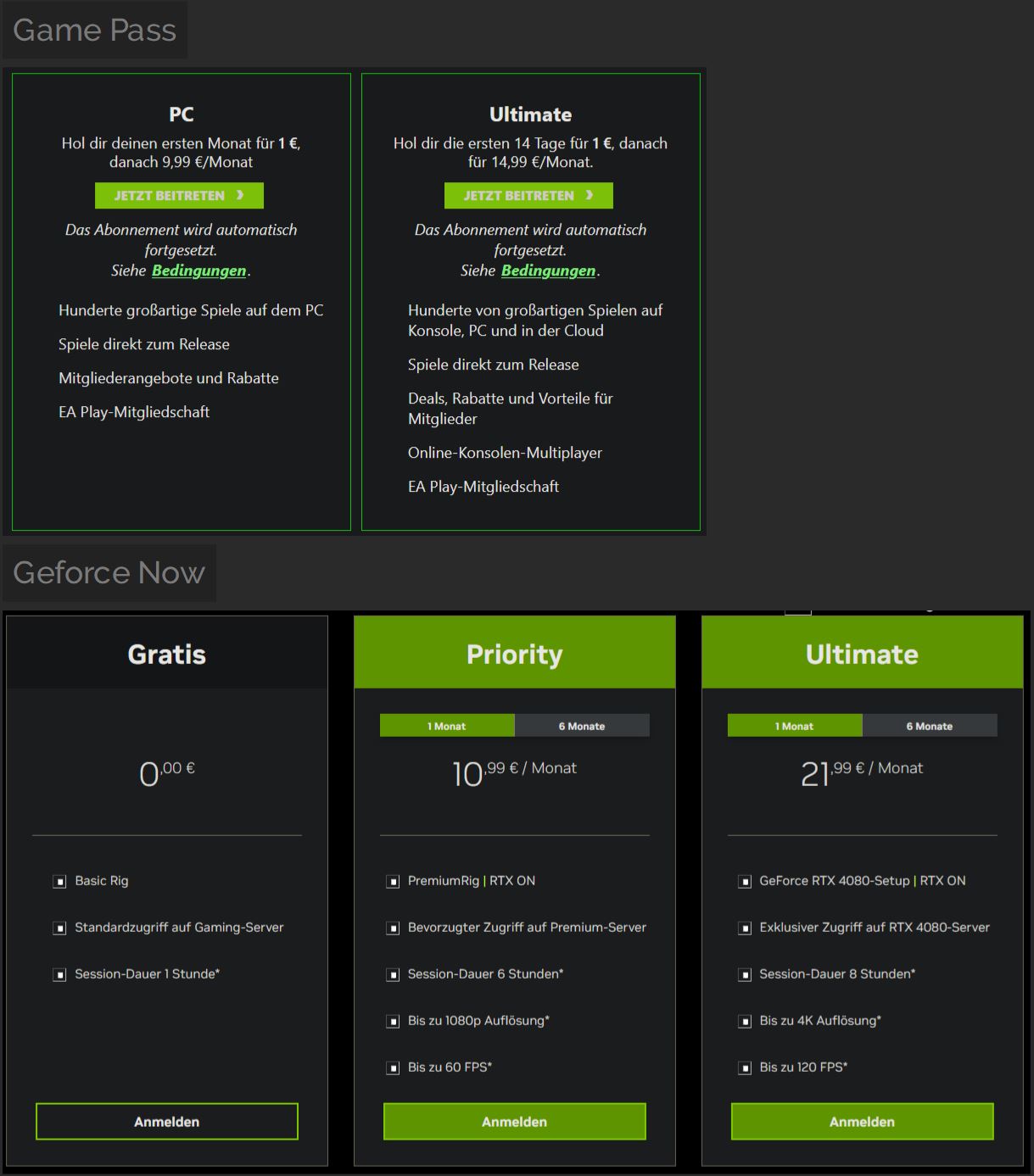Click 'Mitgliederangebote und Rabatte'
Screen dimensions: 1034x1176
click(169, 378)
